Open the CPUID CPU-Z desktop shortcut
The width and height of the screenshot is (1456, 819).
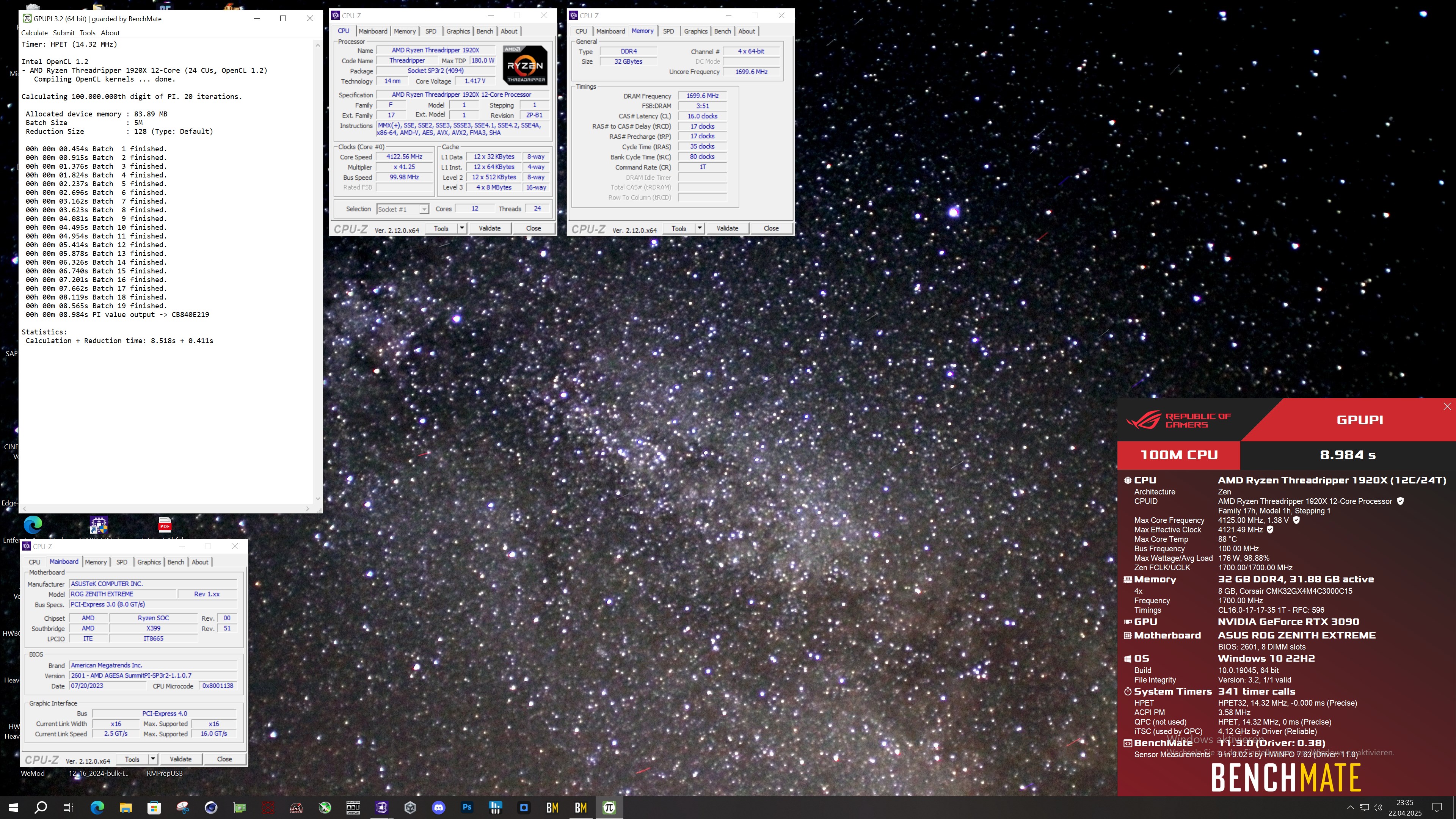99,526
